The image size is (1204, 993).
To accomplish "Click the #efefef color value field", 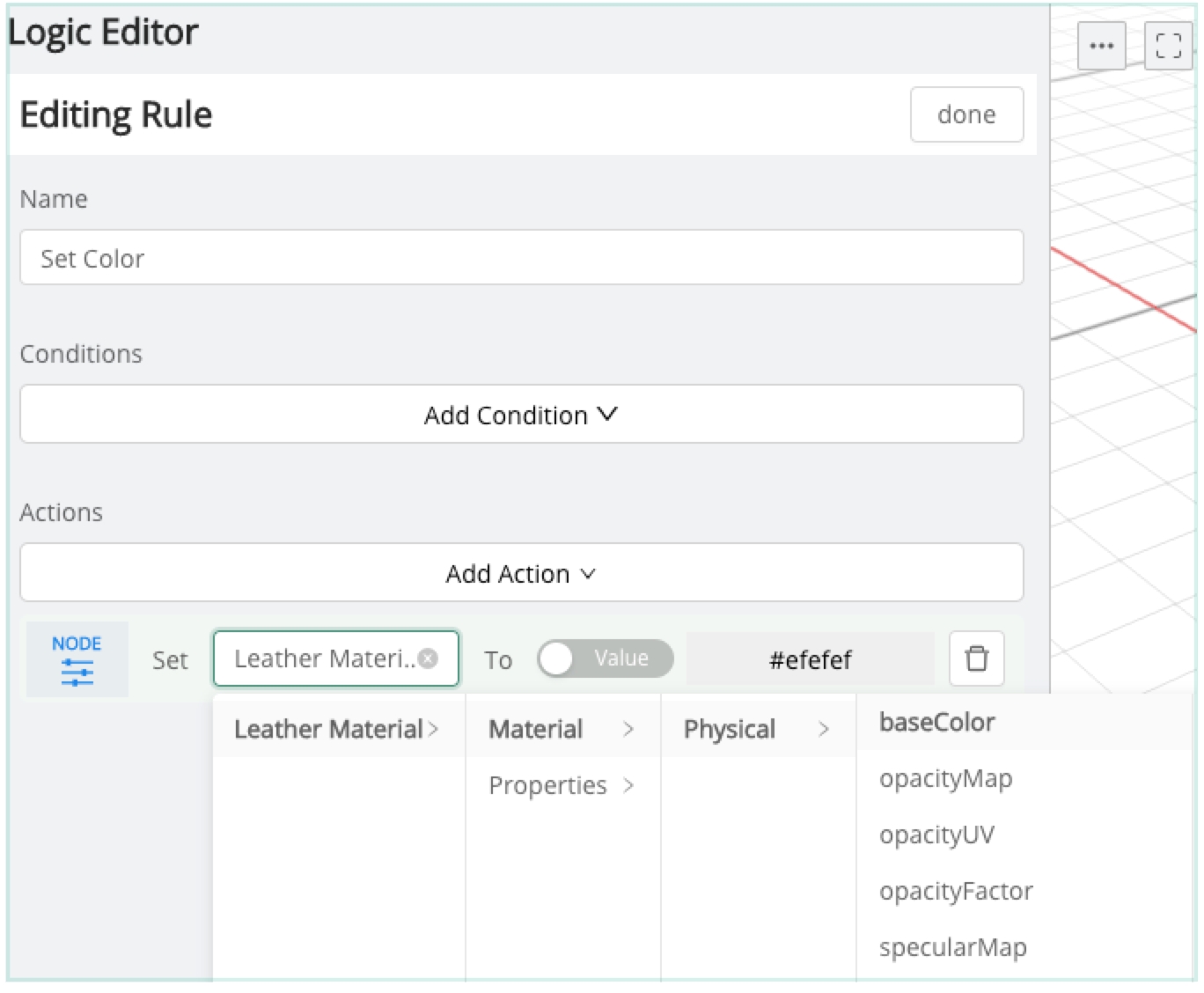I will pyautogui.click(x=810, y=659).
